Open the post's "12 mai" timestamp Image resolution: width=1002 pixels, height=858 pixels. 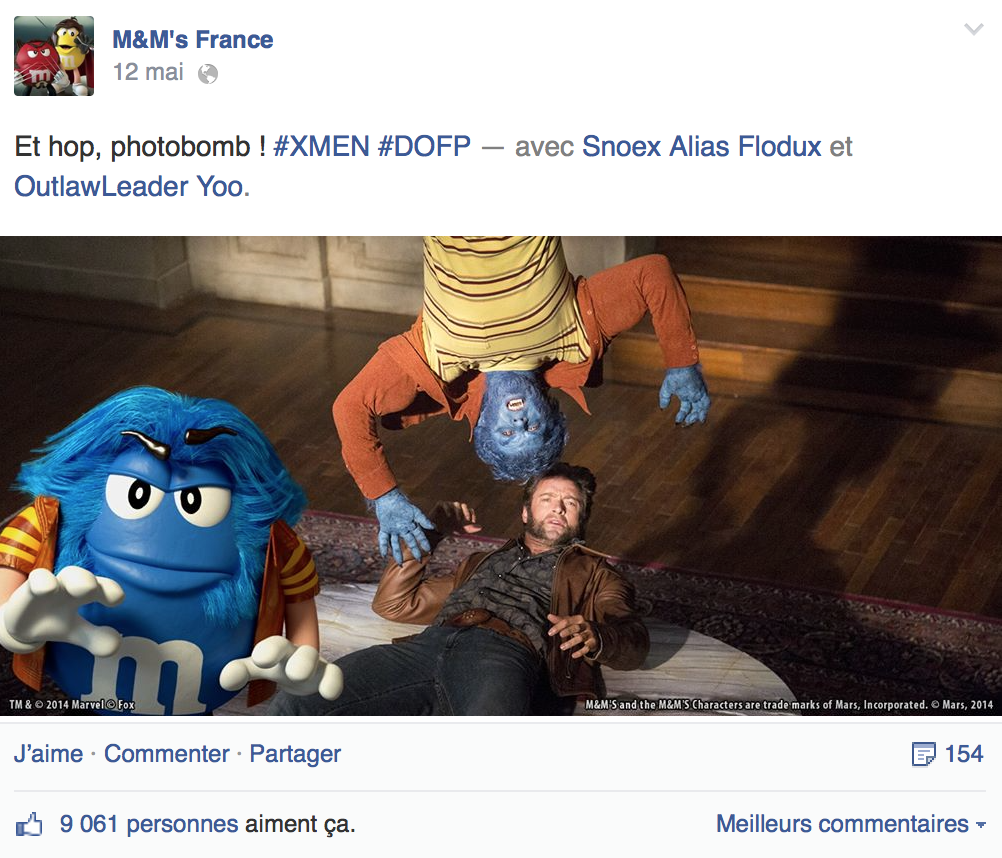coord(148,72)
